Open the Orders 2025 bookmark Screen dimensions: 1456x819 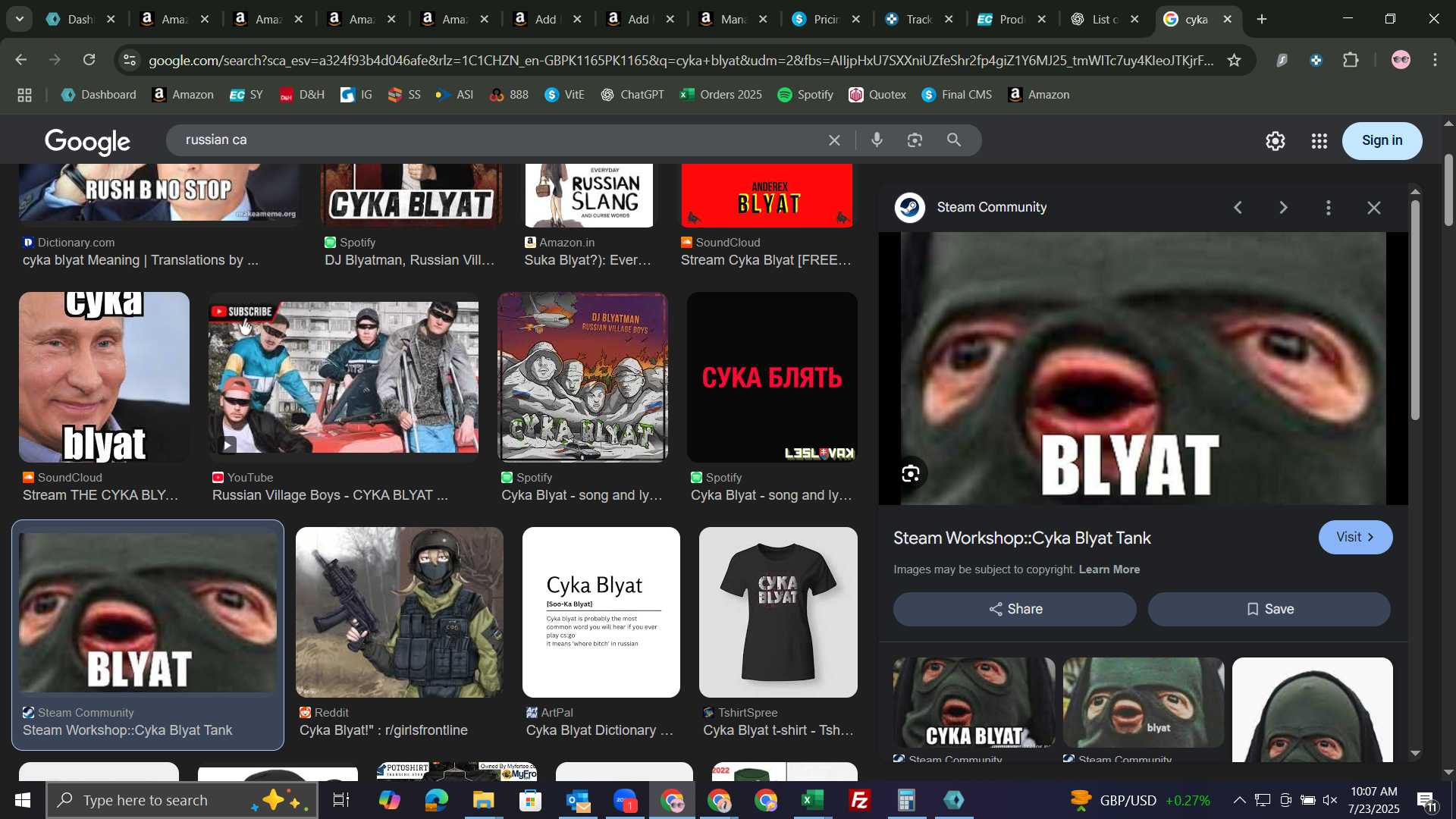tap(720, 95)
